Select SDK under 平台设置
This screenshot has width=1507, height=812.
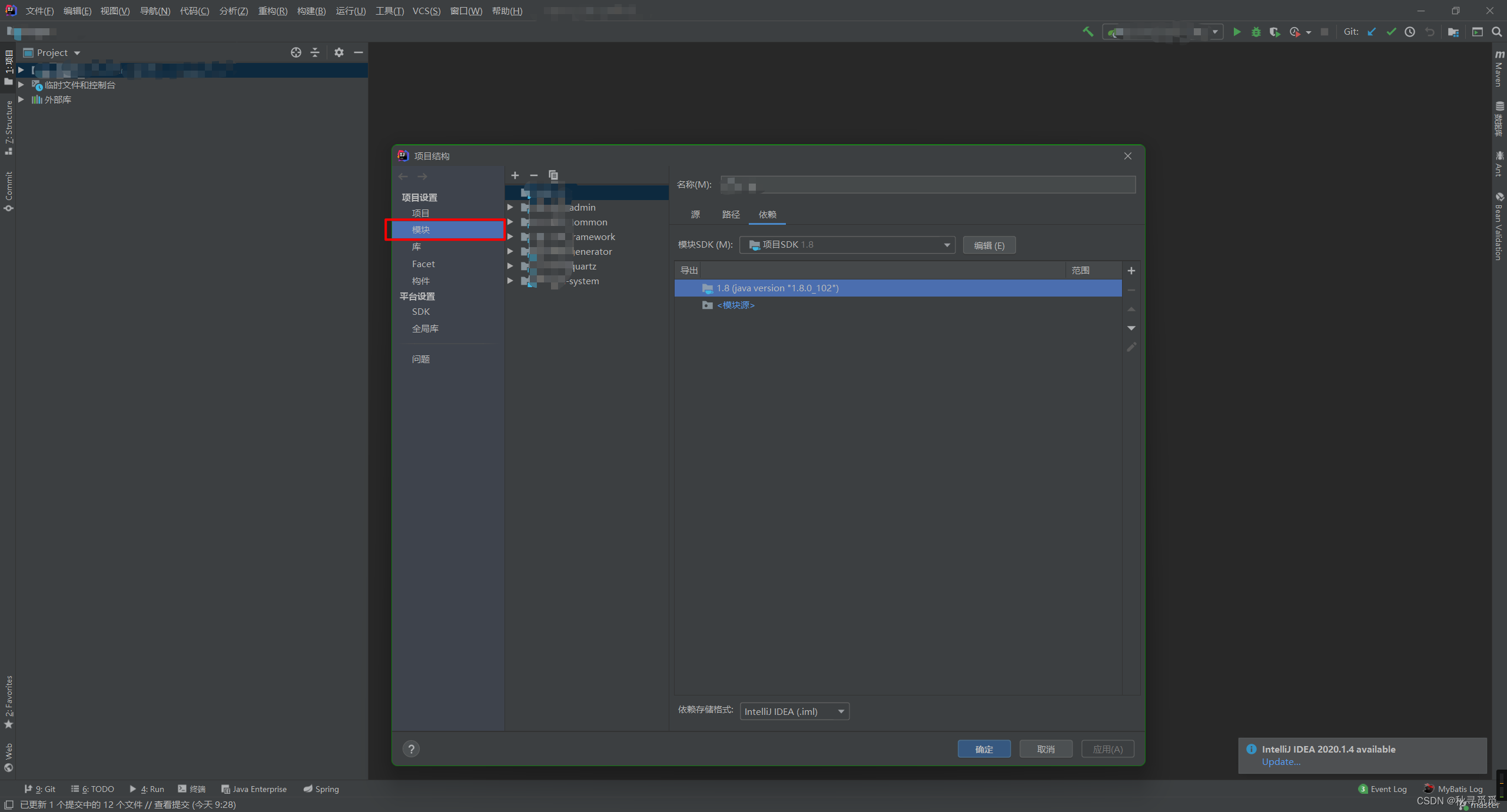pyautogui.click(x=421, y=312)
